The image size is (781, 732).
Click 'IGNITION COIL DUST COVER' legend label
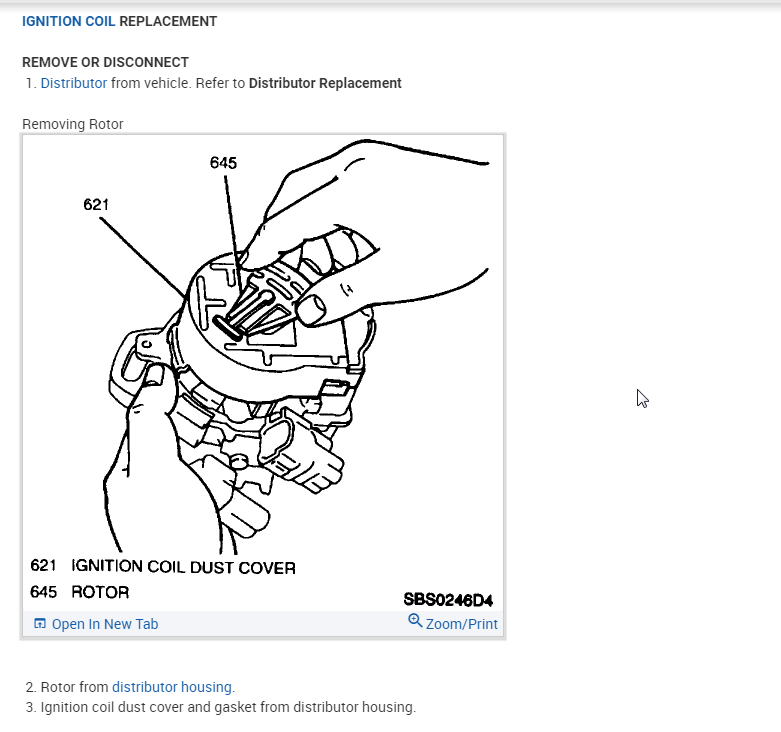[183, 567]
